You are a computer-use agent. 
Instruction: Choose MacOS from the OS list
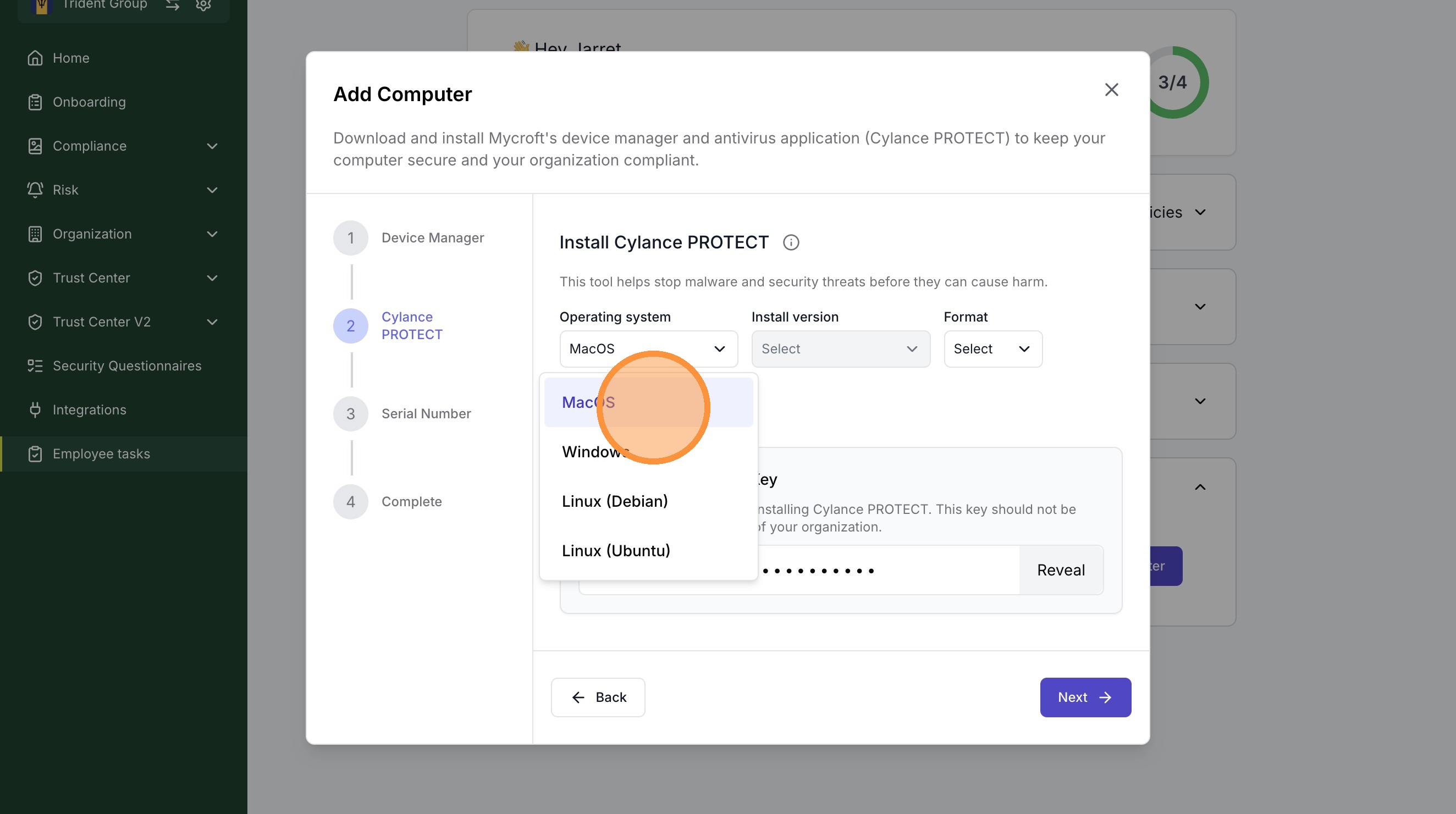tap(648, 402)
